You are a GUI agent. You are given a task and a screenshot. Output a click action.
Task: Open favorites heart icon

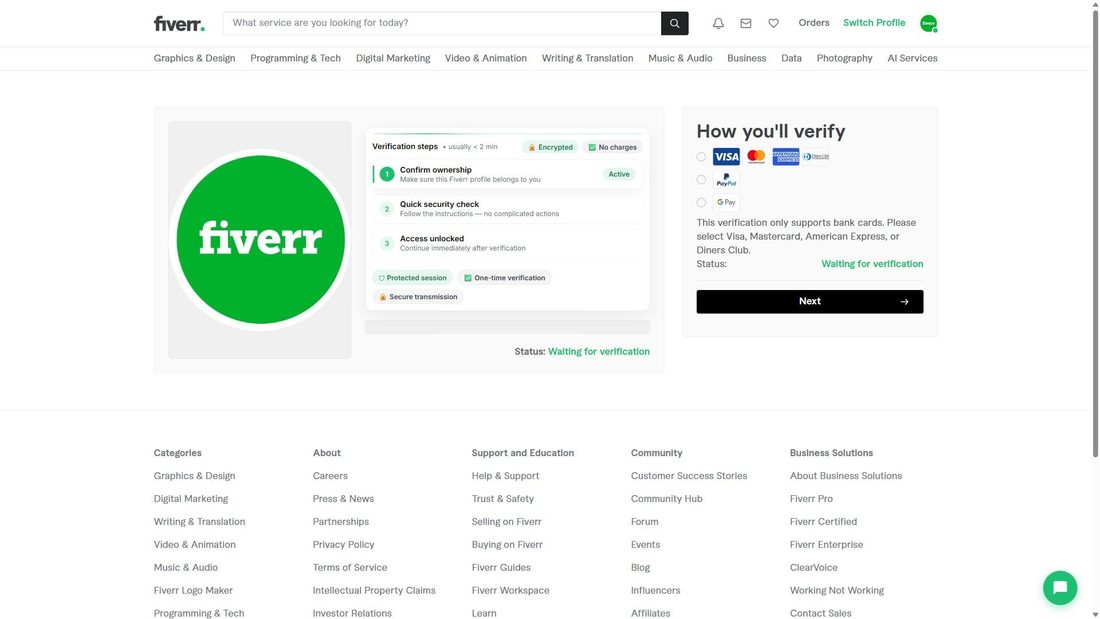click(x=773, y=23)
